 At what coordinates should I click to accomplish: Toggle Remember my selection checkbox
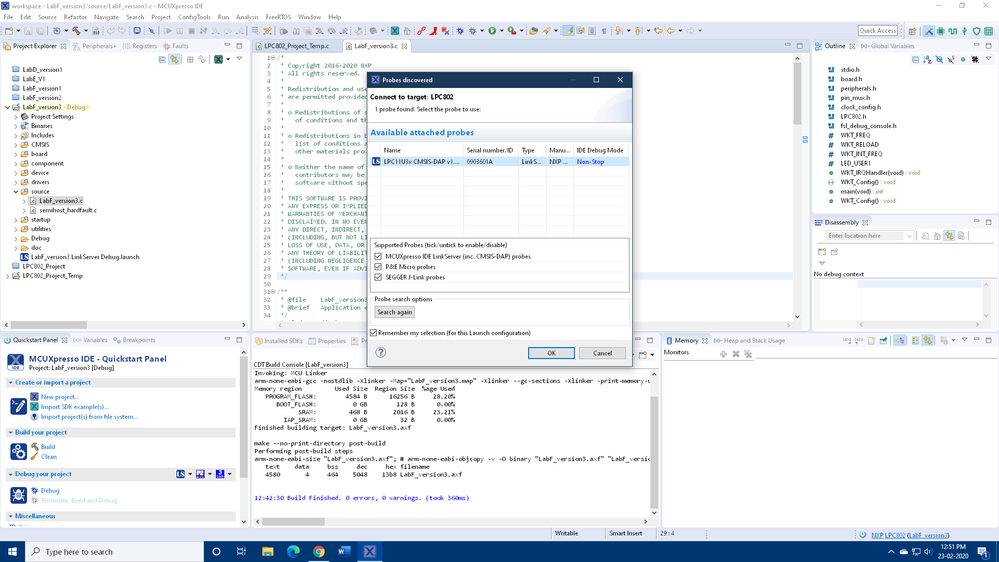(x=374, y=333)
